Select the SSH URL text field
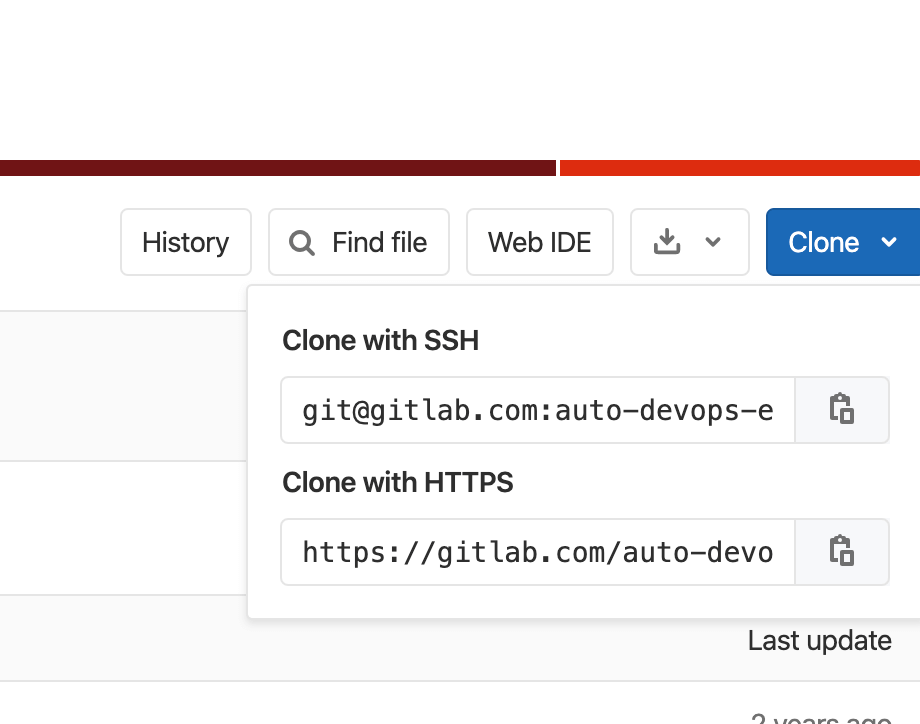This screenshot has width=920, height=724. (537, 410)
